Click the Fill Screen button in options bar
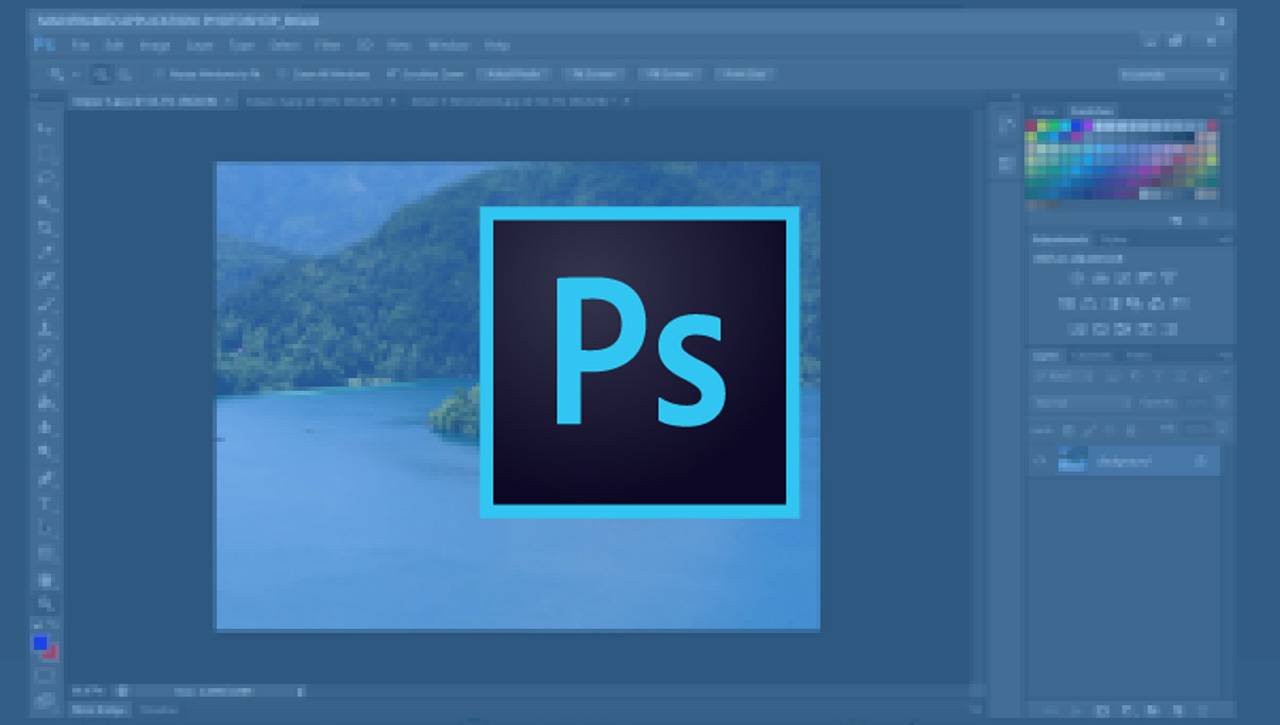1280x725 pixels. pyautogui.click(x=670, y=74)
